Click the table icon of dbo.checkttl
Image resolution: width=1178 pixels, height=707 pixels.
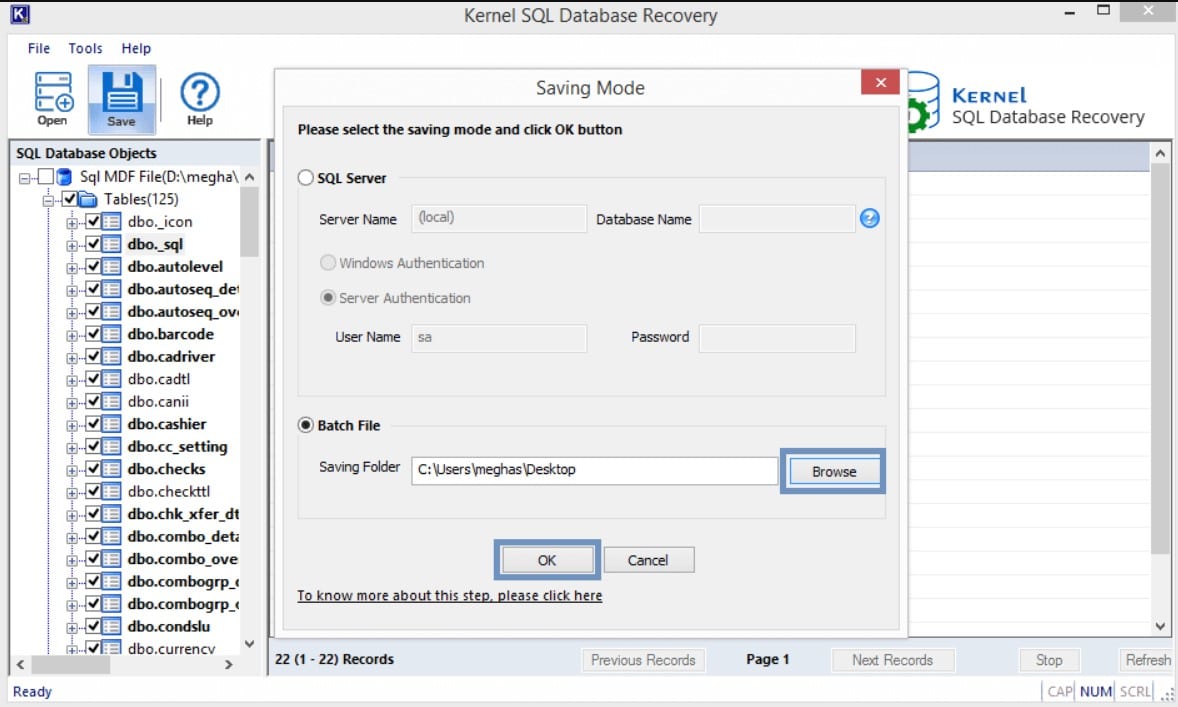pos(111,492)
